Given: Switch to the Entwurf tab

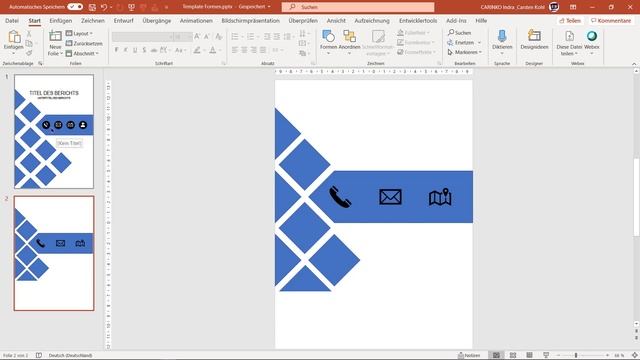Looking at the screenshot, I should tap(124, 20).
